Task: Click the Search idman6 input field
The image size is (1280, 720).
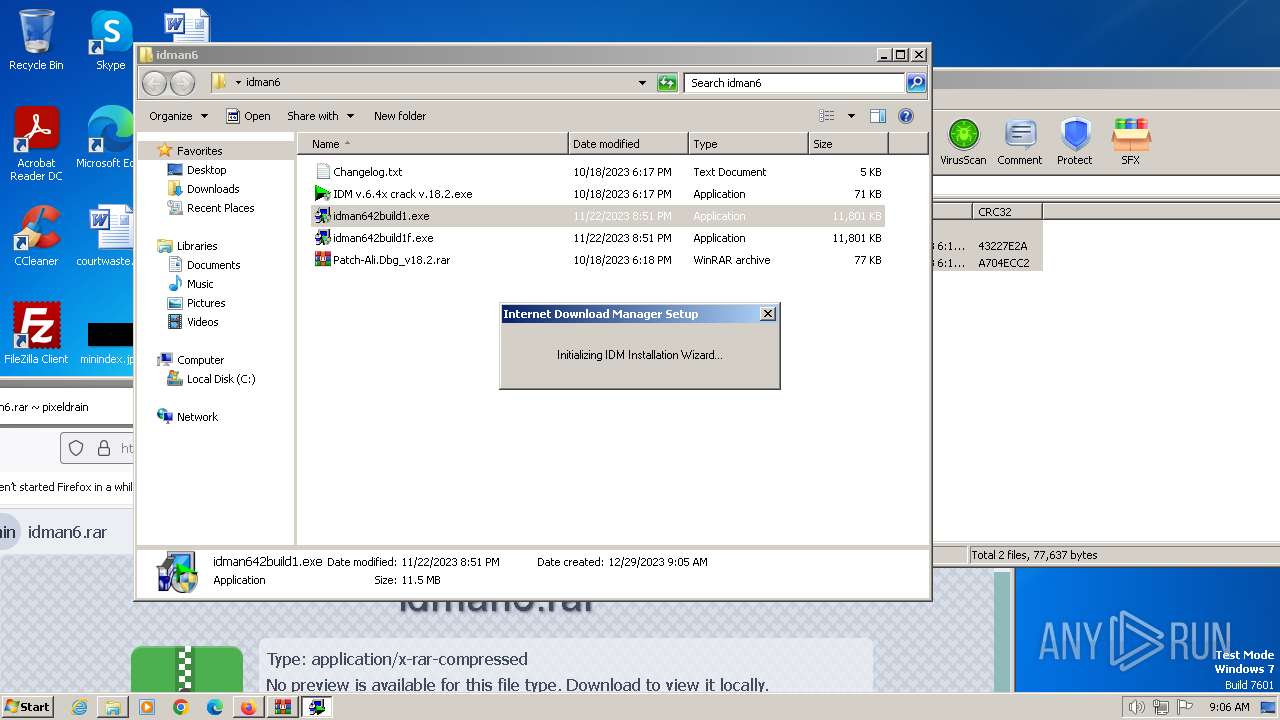Action: tap(795, 83)
